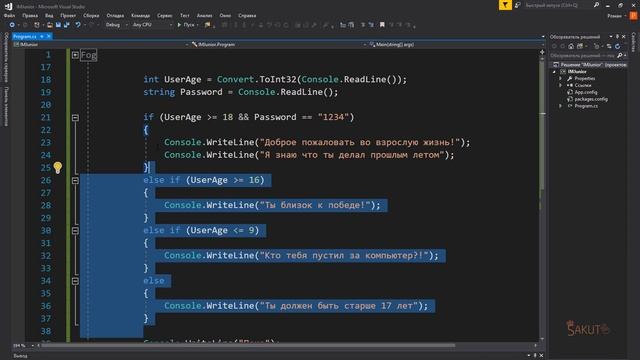Click the Solution Explorer search magnifier icon
This screenshot has height=360, width=640.
(x=620, y=56)
